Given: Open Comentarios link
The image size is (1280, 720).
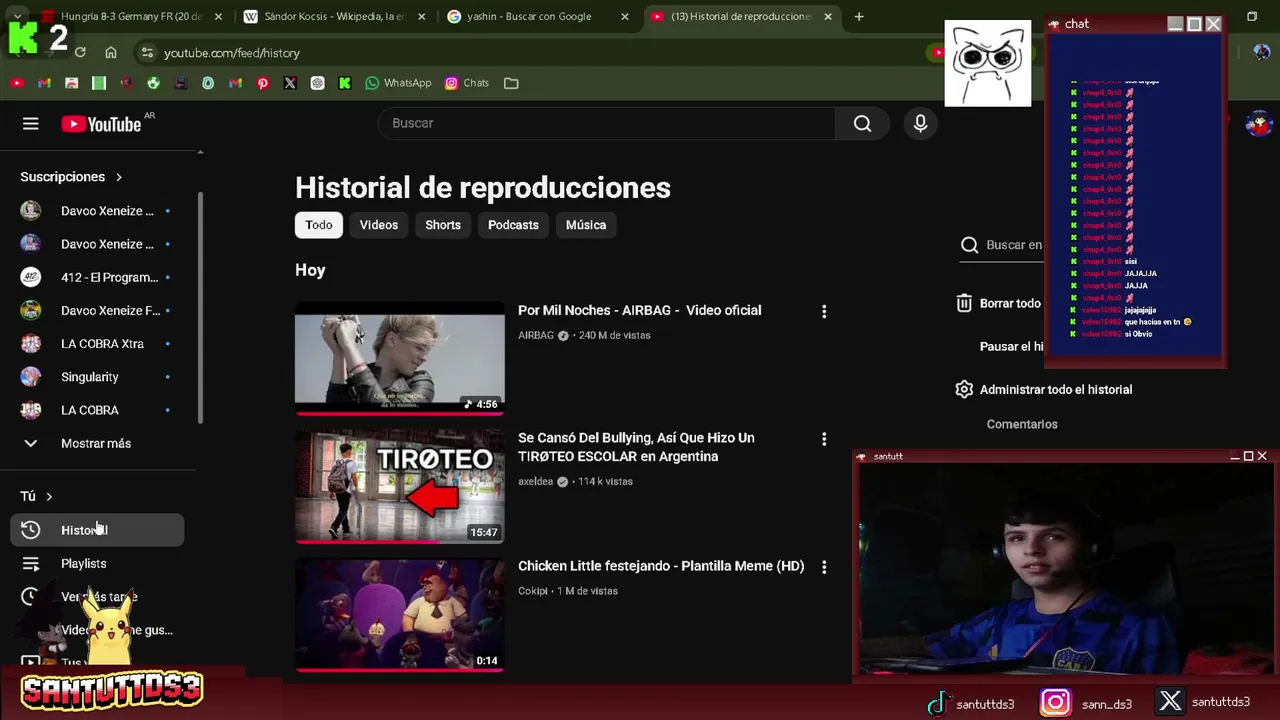Looking at the screenshot, I should 1022,424.
